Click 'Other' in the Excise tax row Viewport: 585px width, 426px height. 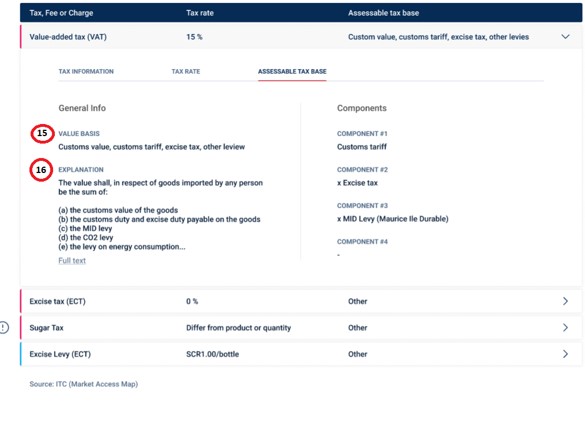pos(357,301)
